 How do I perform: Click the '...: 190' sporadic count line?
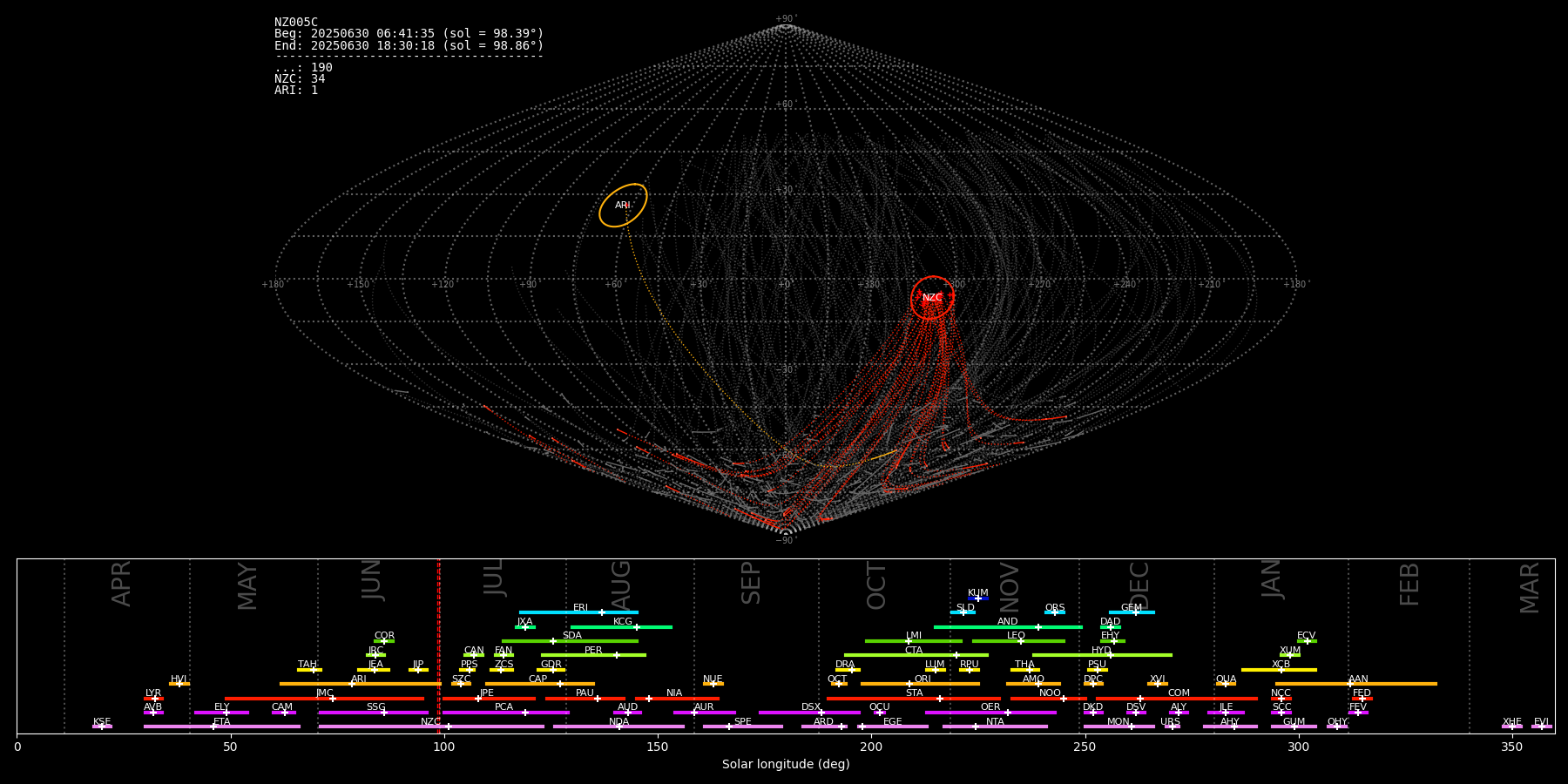(303, 68)
